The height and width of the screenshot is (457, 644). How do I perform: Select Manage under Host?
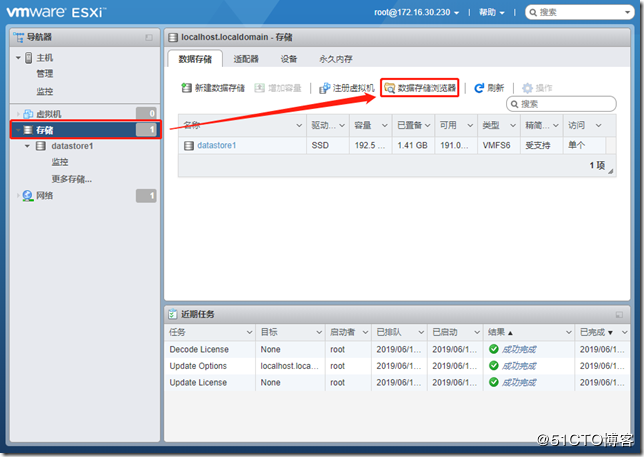click(x=44, y=74)
